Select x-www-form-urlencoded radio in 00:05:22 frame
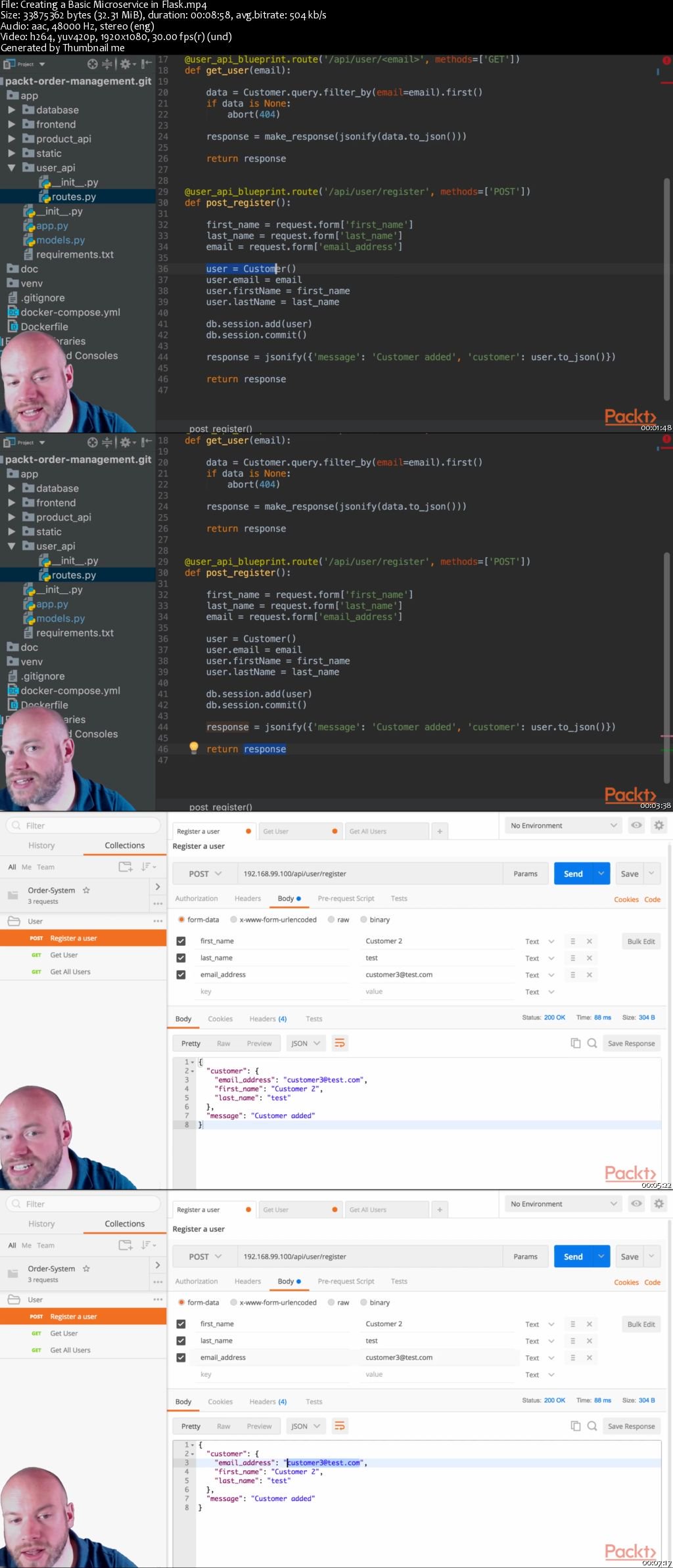The image size is (673, 1568). tap(233, 920)
